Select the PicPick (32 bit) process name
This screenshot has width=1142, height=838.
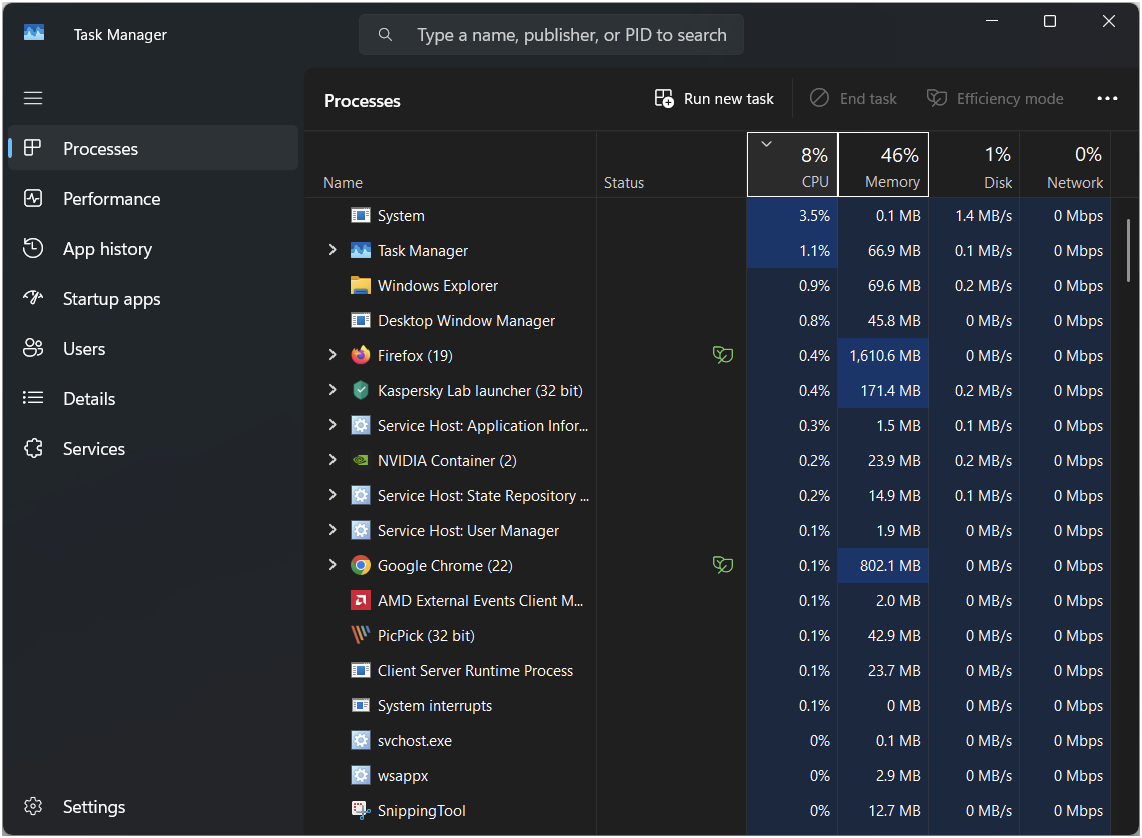tap(426, 635)
